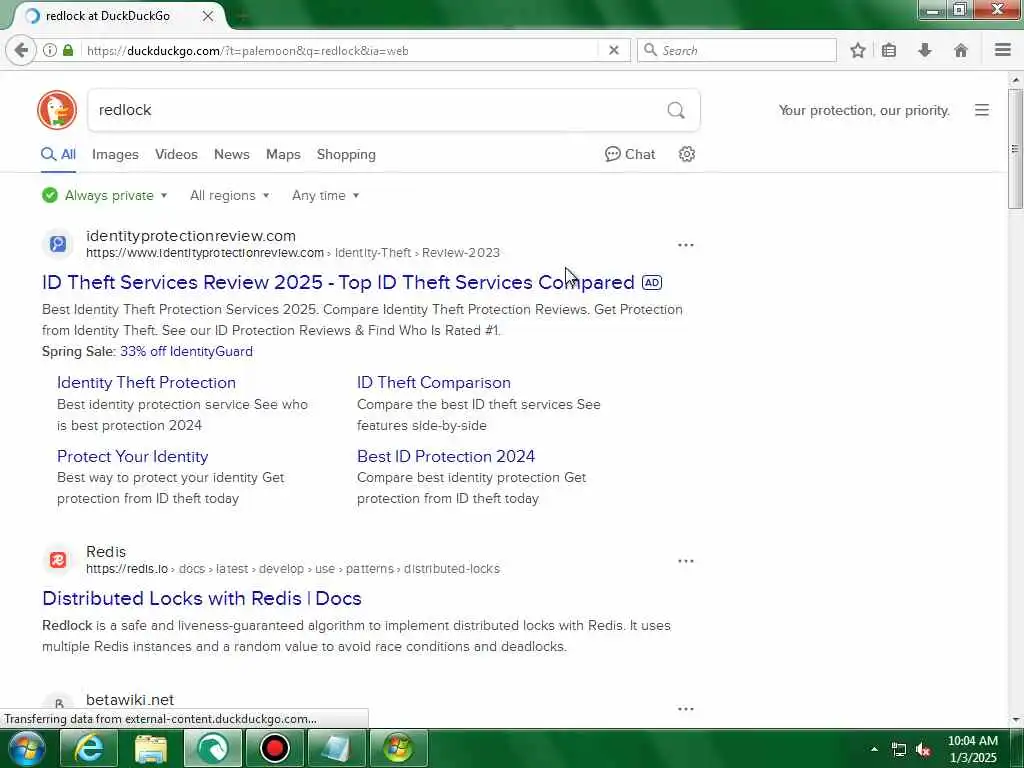Open the bookmarks list icon
The image size is (1024, 768).
click(889, 50)
